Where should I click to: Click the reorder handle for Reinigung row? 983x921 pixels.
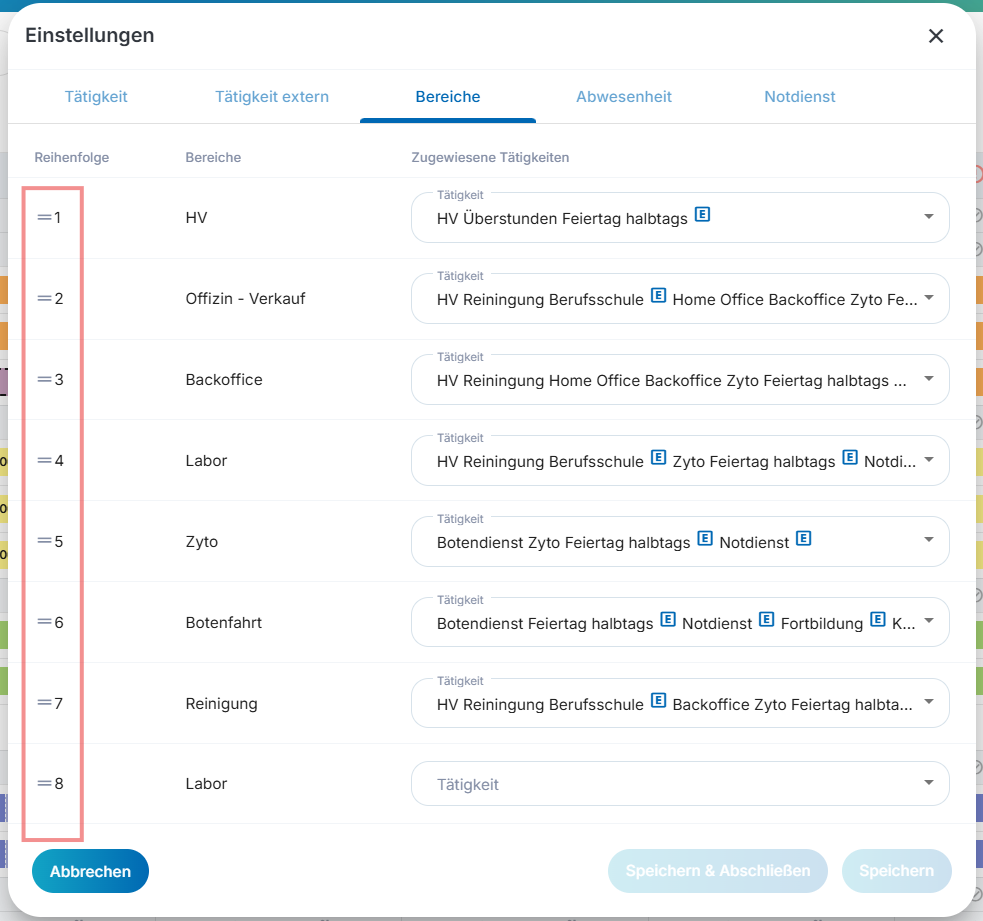click(44, 703)
